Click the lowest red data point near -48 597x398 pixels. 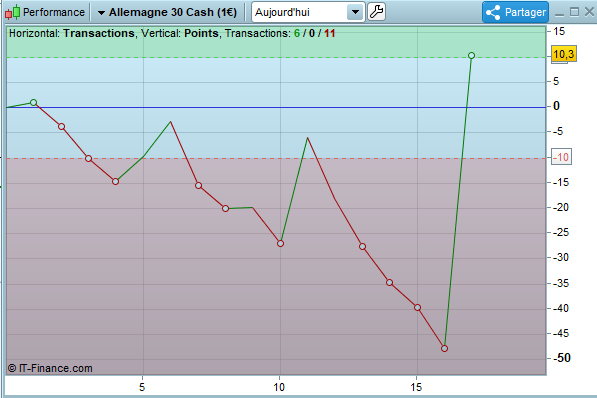tap(444, 348)
